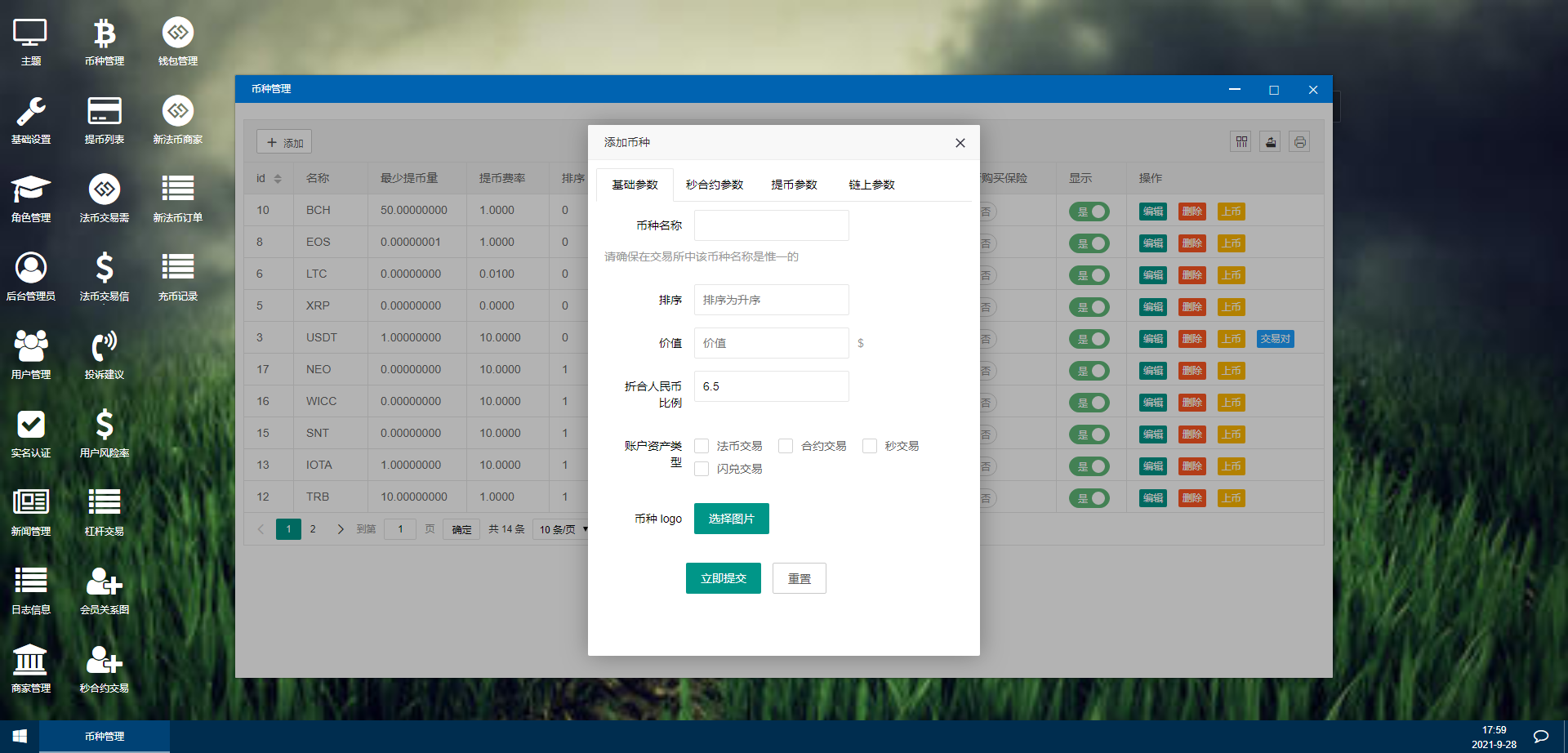The width and height of the screenshot is (1568, 753).
Task: Open the 角色管理 graduation cap icon
Action: pyautogui.click(x=31, y=191)
